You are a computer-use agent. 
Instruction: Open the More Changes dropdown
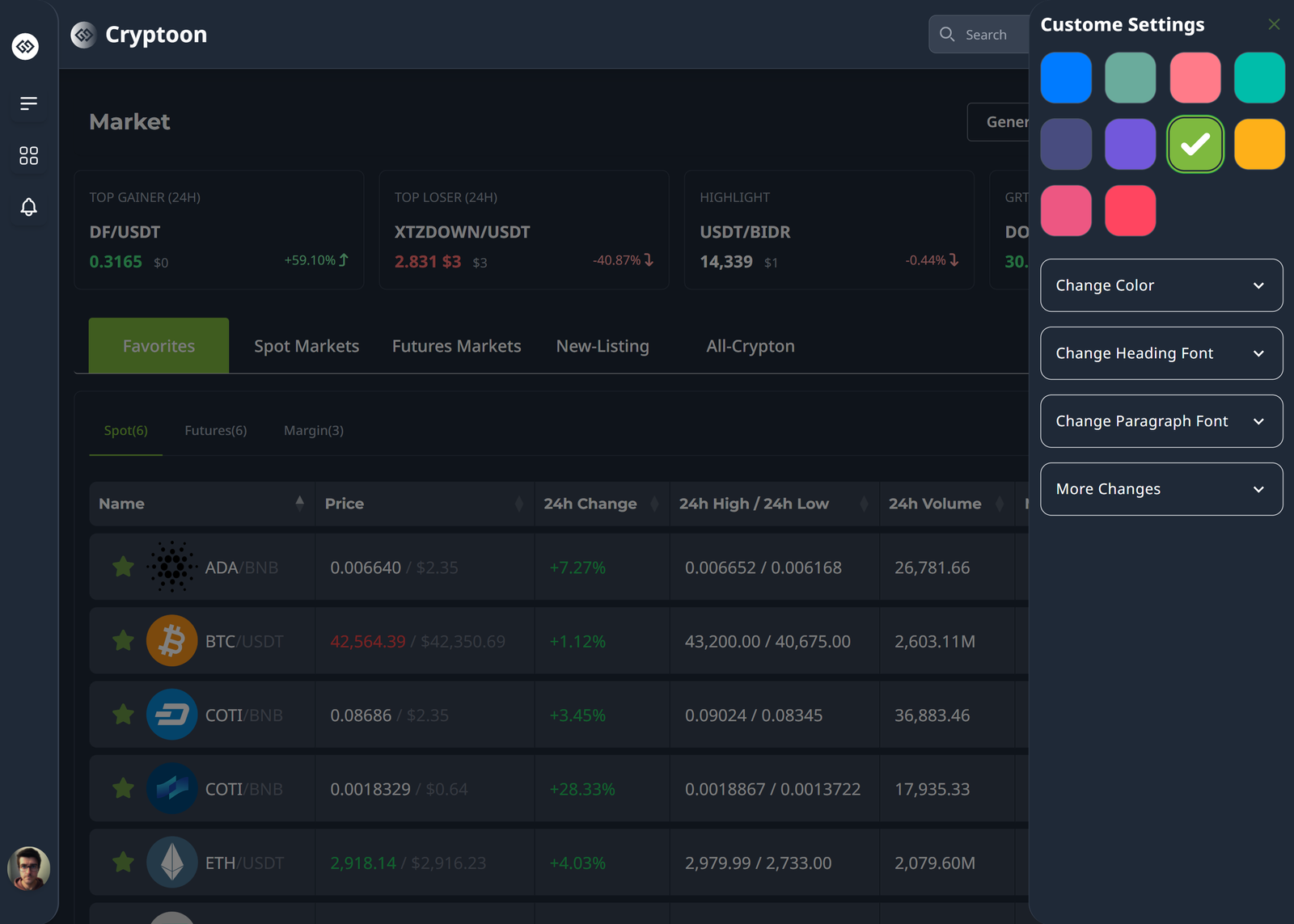[x=1161, y=489]
